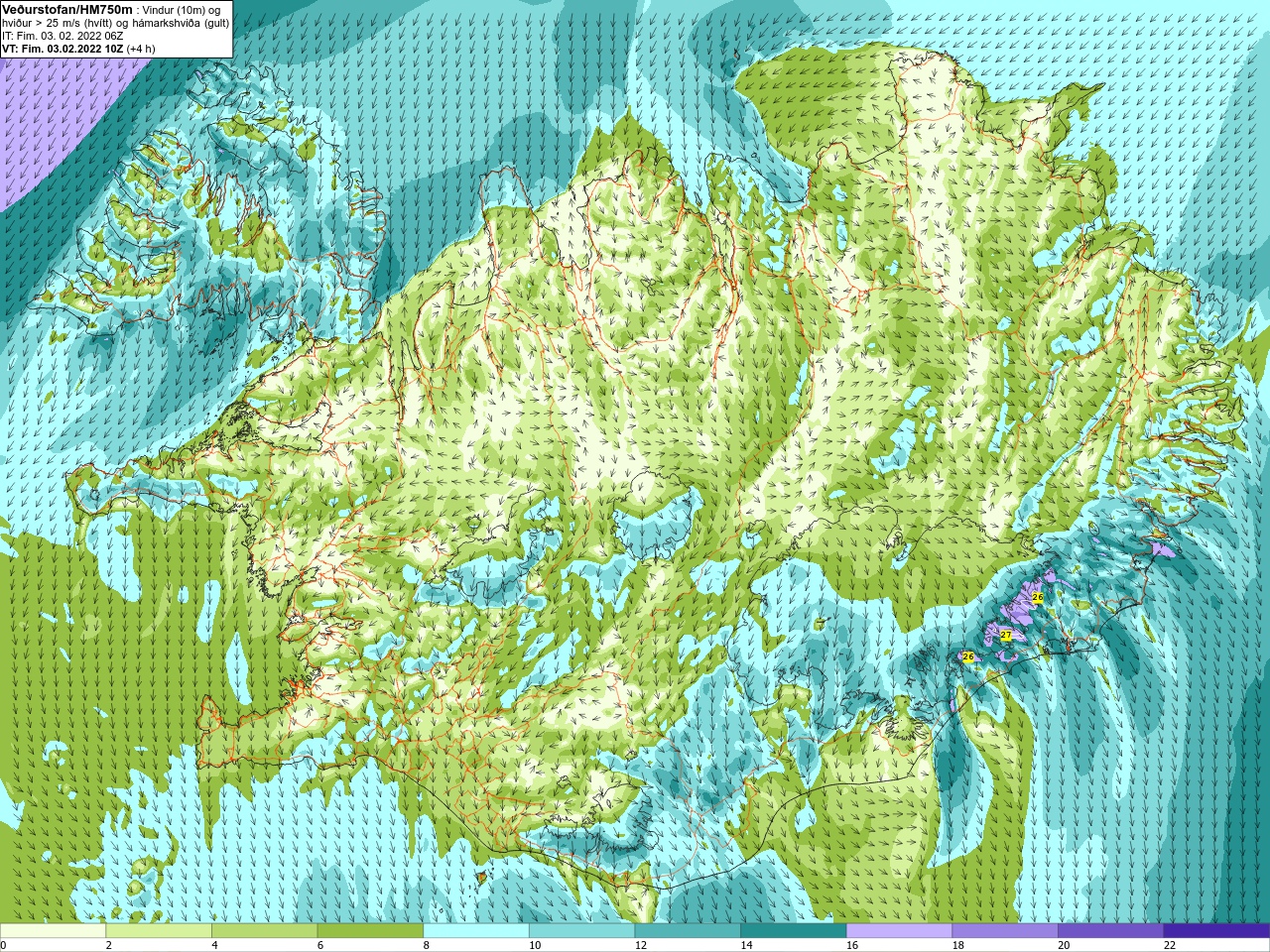Click the legend scale value 10

point(535,945)
